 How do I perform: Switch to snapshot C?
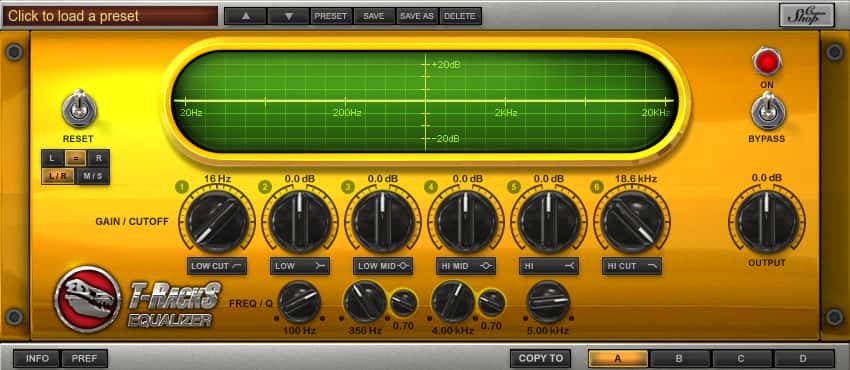(742, 358)
